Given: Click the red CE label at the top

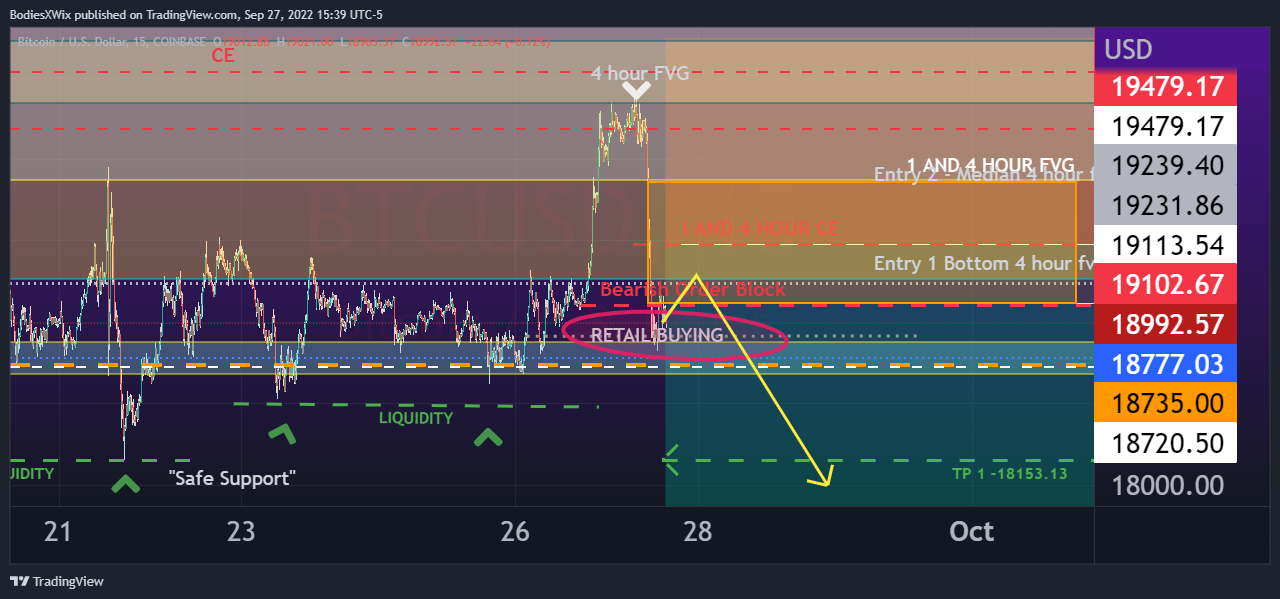Looking at the screenshot, I should (x=222, y=56).
